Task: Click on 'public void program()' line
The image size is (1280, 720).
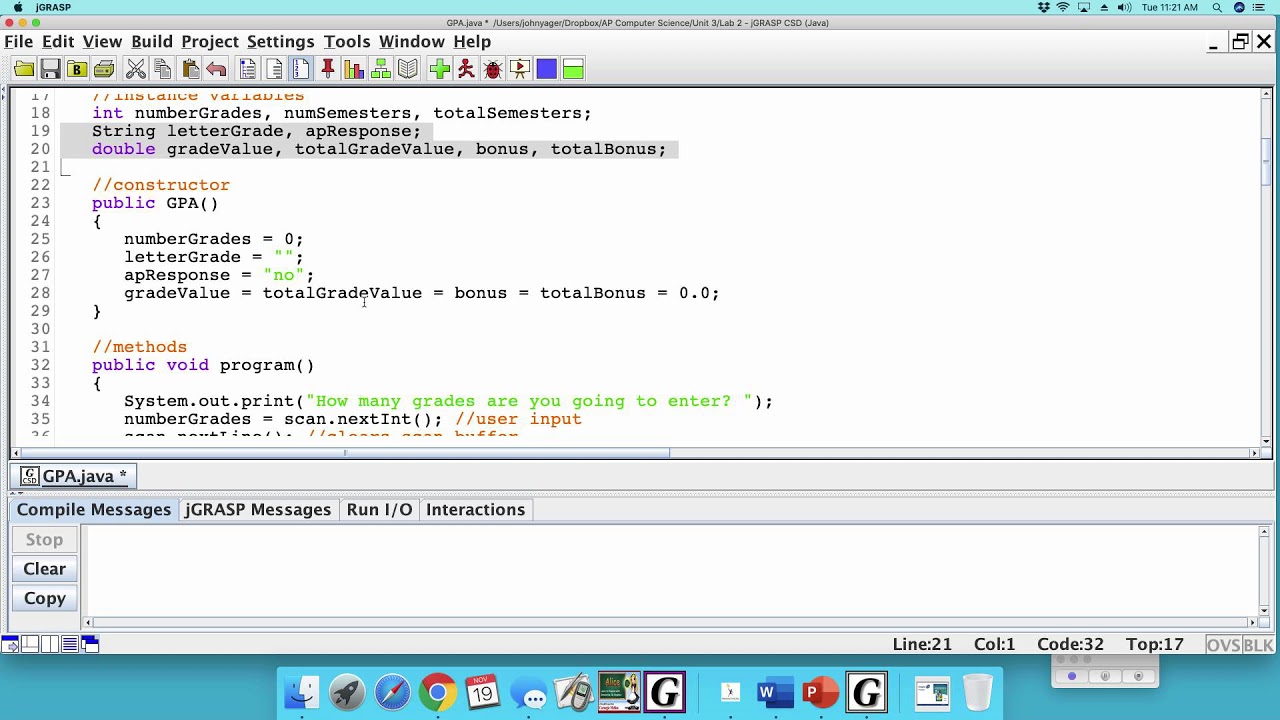Action: point(203,365)
